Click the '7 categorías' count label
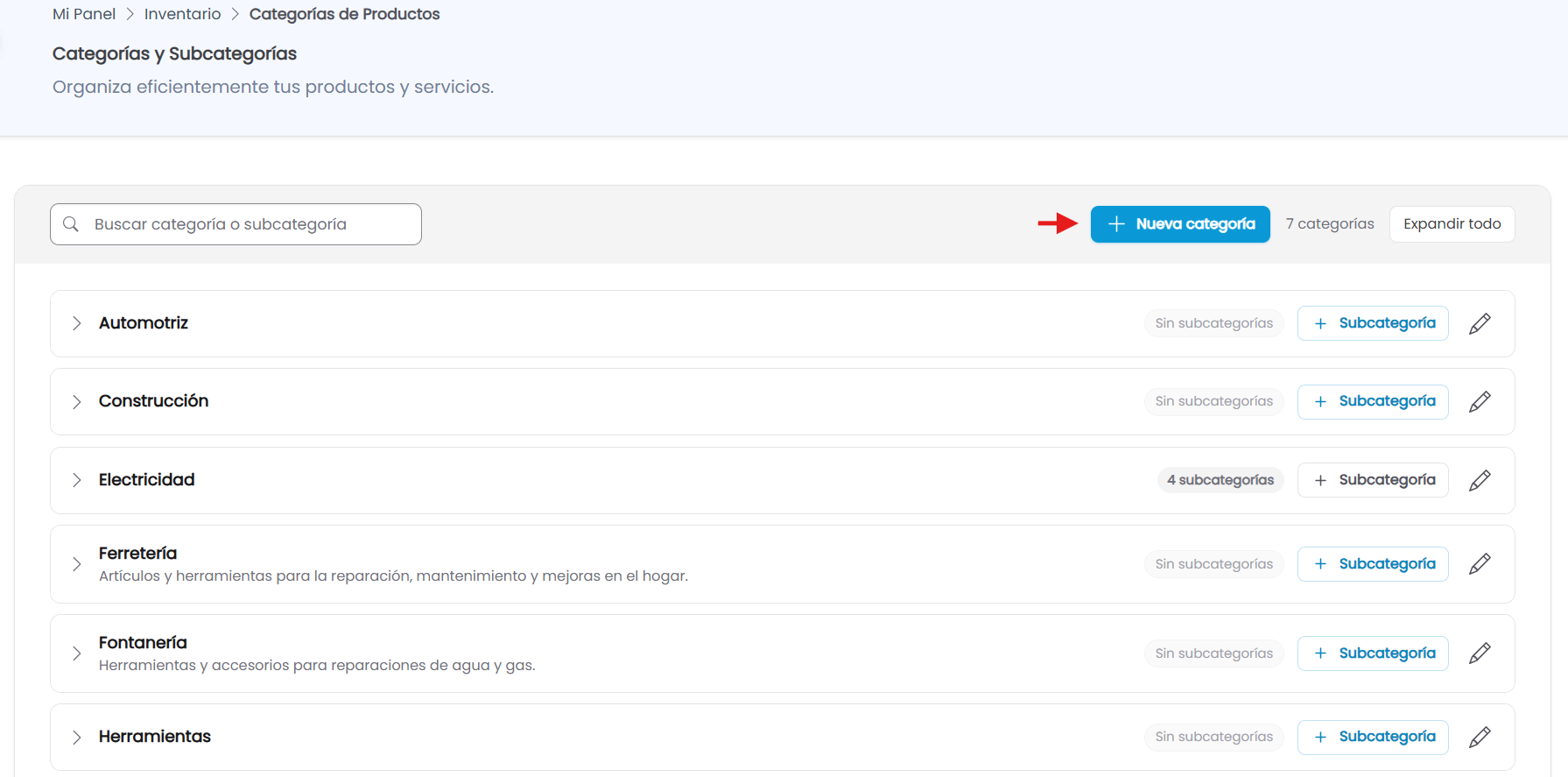 1330,224
